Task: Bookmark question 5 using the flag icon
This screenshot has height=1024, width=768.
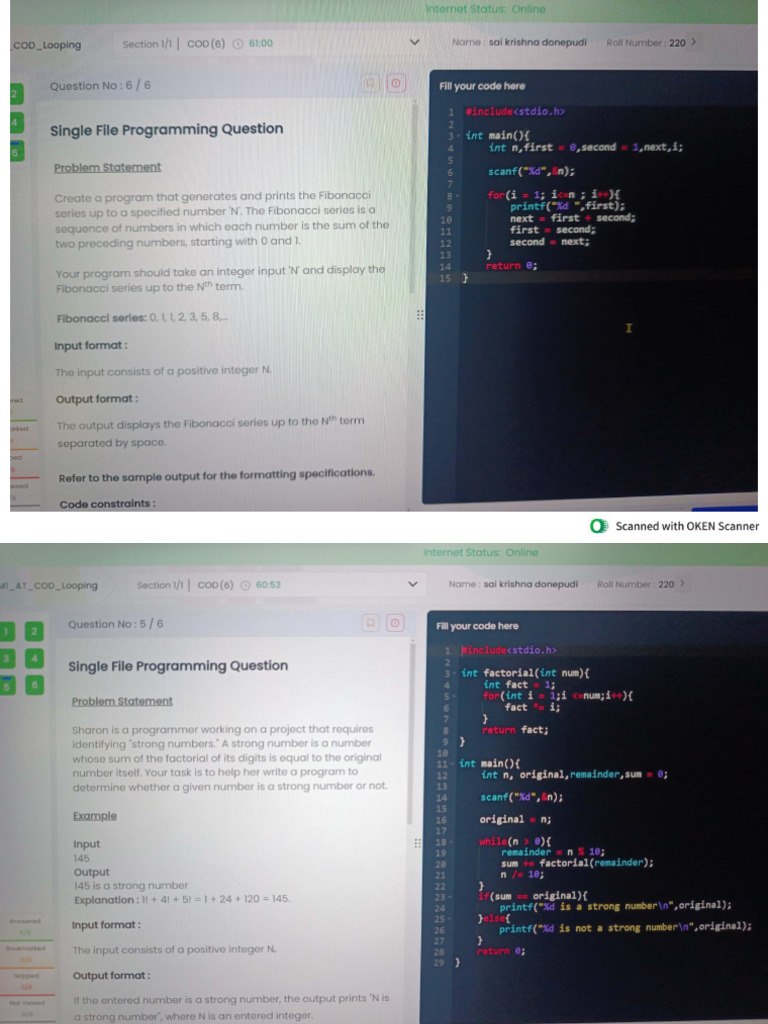Action: [370, 623]
